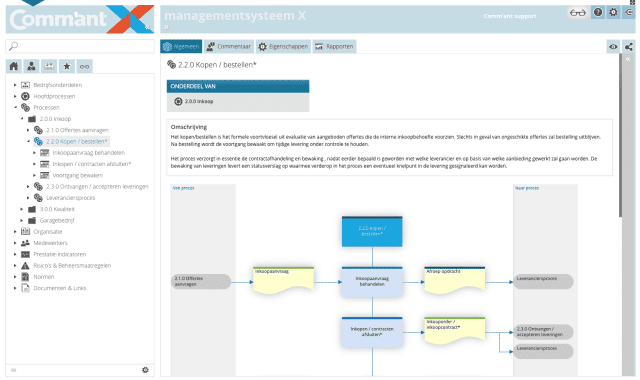Collapse the Processen tree node
The height and width of the screenshot is (380, 640).
click(x=15, y=107)
